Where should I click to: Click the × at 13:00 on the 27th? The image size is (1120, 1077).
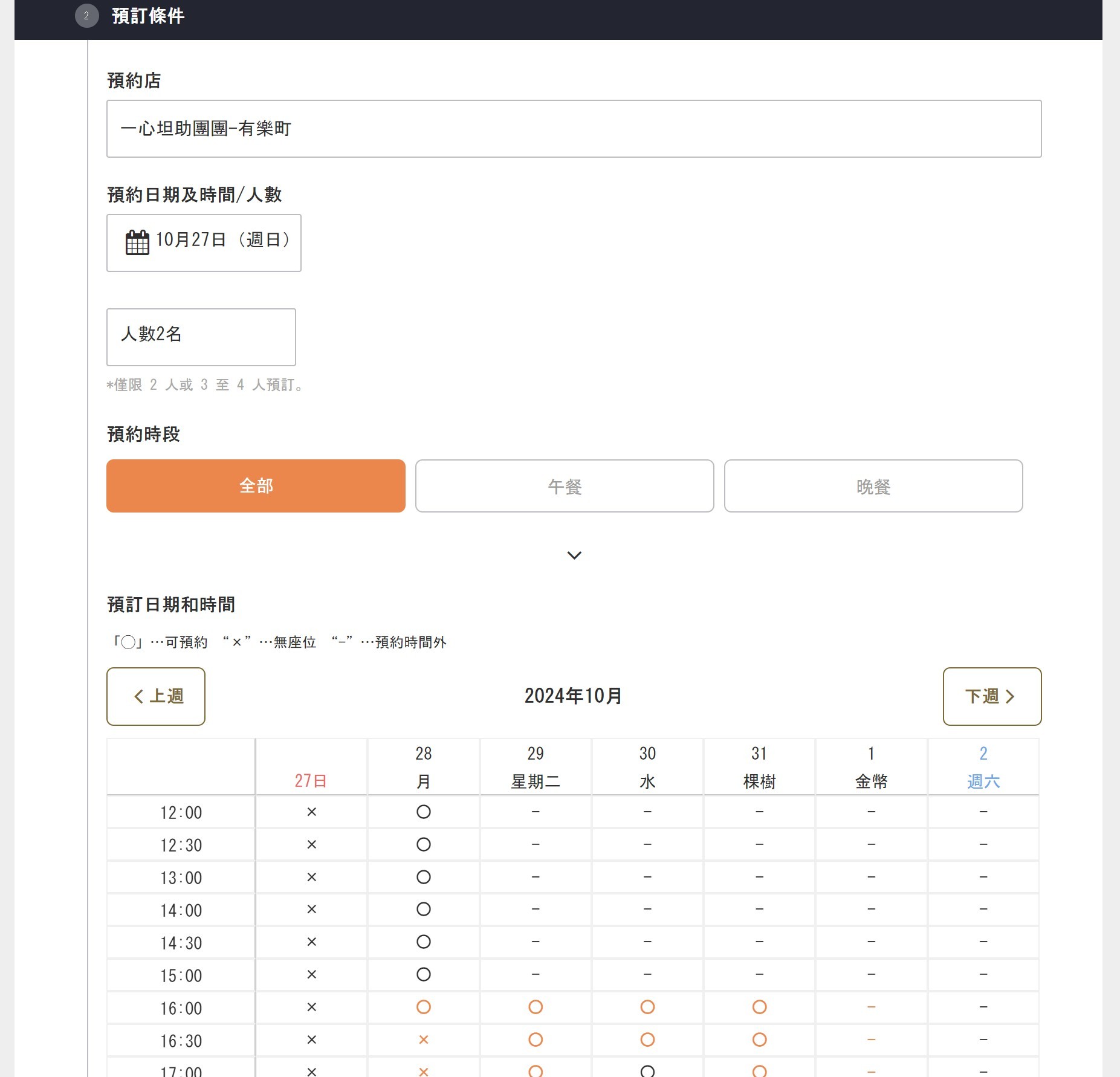click(x=312, y=877)
